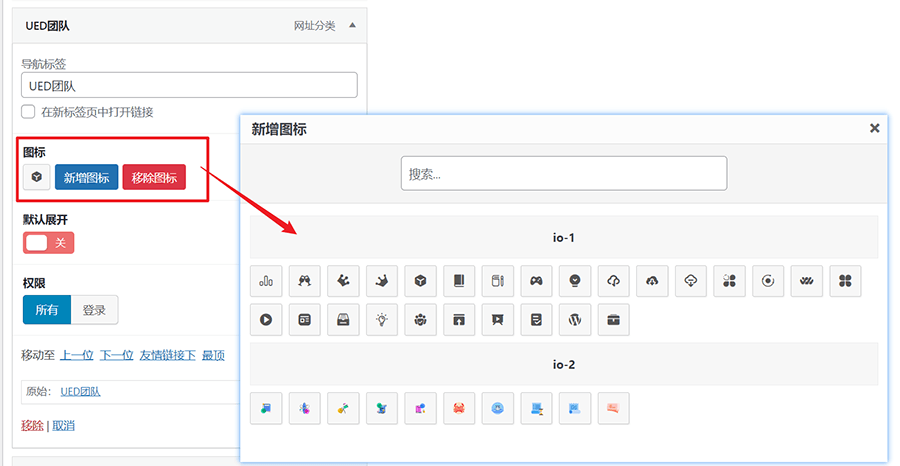Select the light bulb icon

click(381, 320)
